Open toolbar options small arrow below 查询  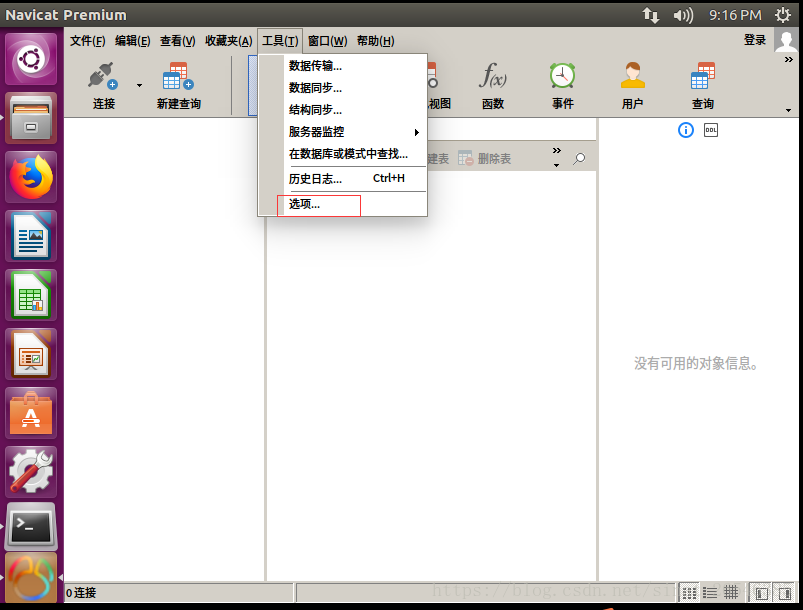(x=788, y=110)
